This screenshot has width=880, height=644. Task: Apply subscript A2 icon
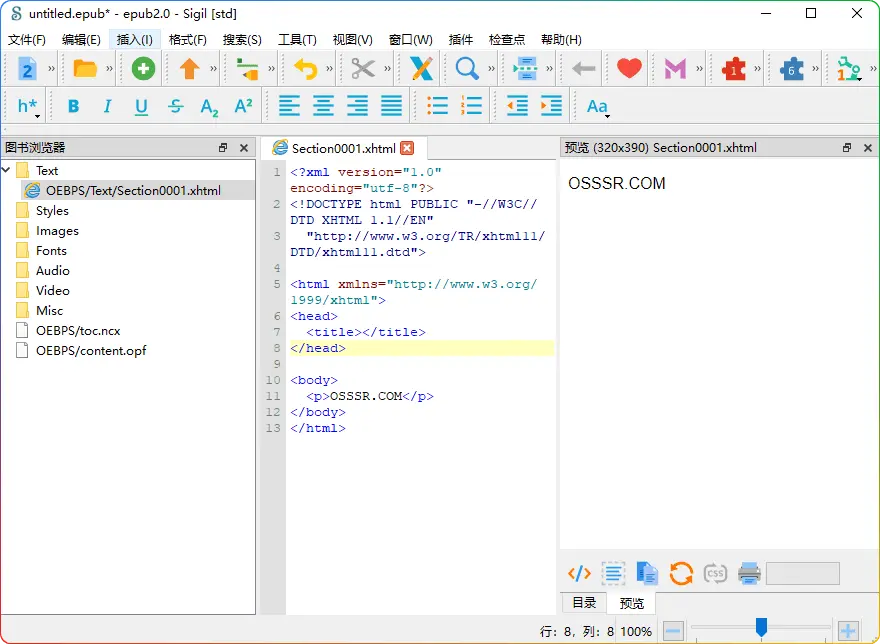click(x=209, y=107)
